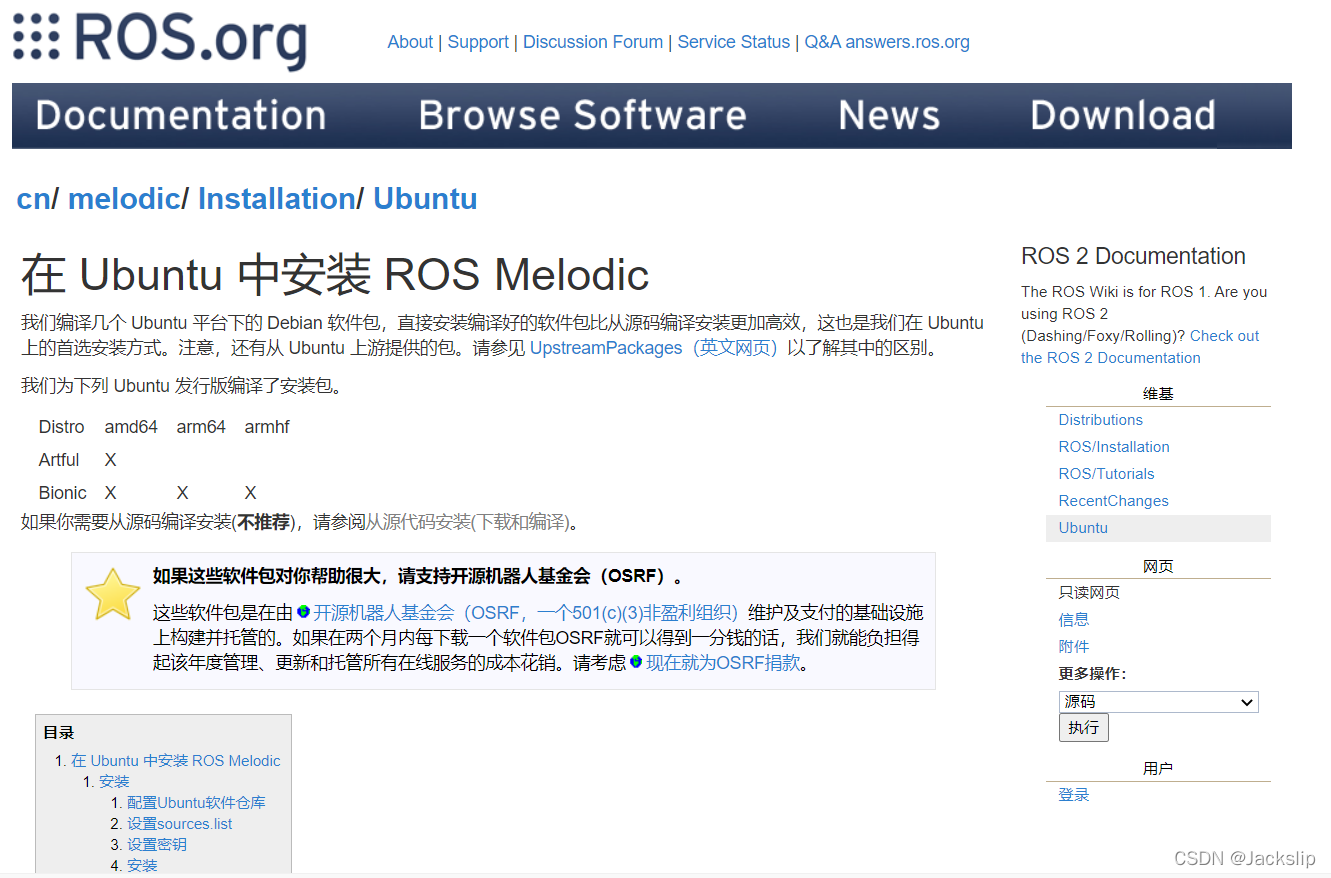Jump to 设置密钥 section
1331x878 pixels.
pyautogui.click(x=157, y=845)
